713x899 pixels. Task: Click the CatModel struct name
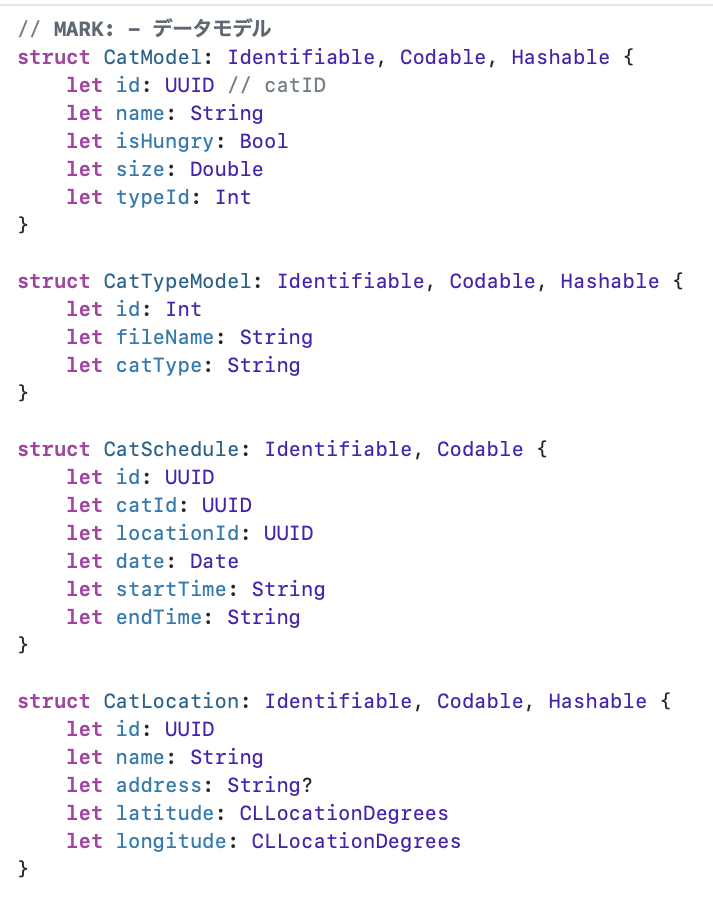pyautogui.click(x=152, y=57)
